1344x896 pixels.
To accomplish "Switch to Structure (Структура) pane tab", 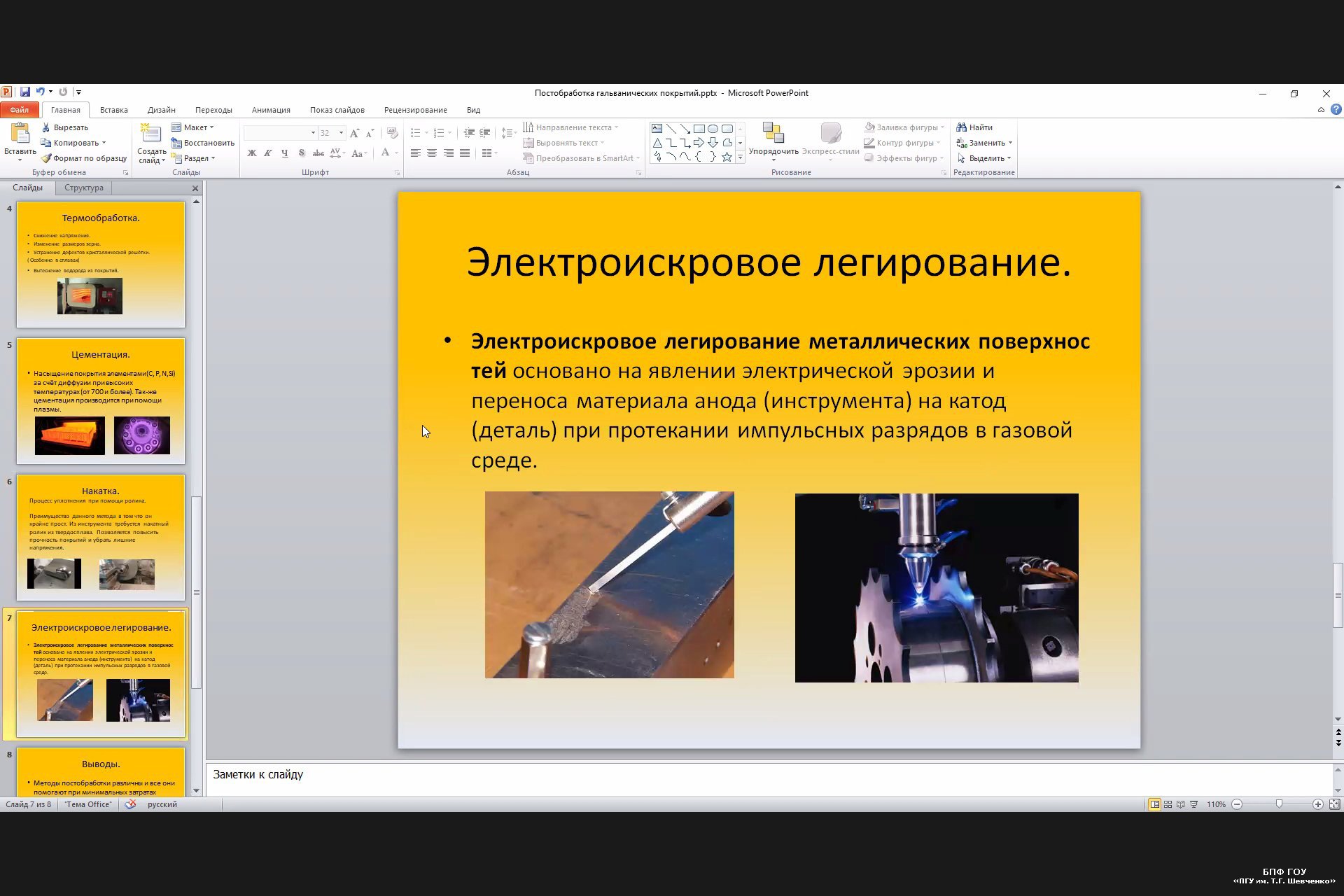I will pyautogui.click(x=84, y=188).
